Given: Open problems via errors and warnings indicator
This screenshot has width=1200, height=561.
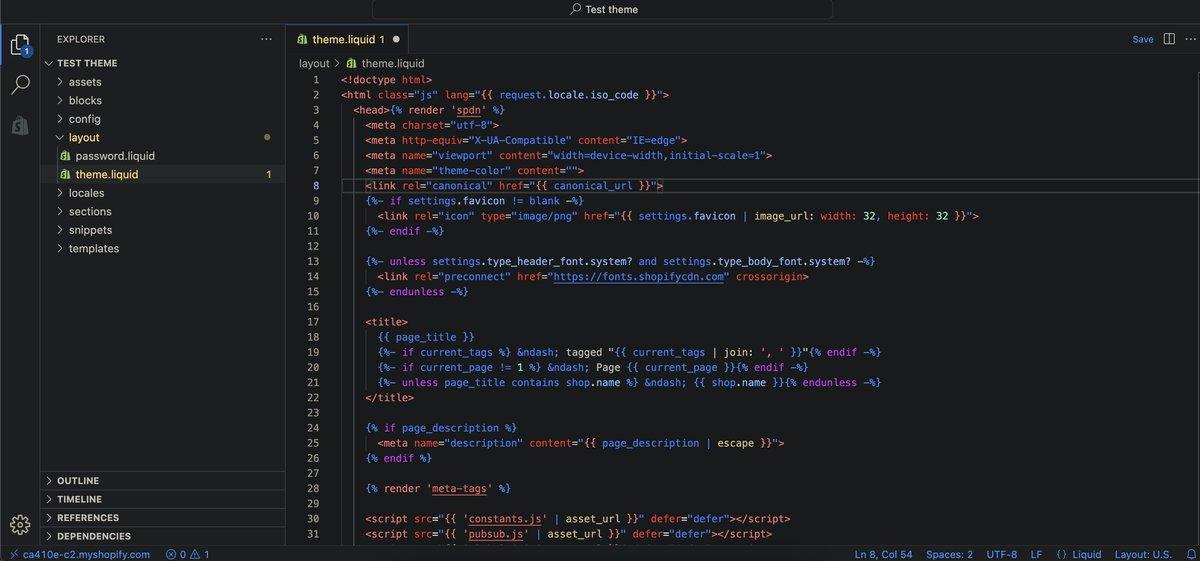Looking at the screenshot, I should click(187, 553).
